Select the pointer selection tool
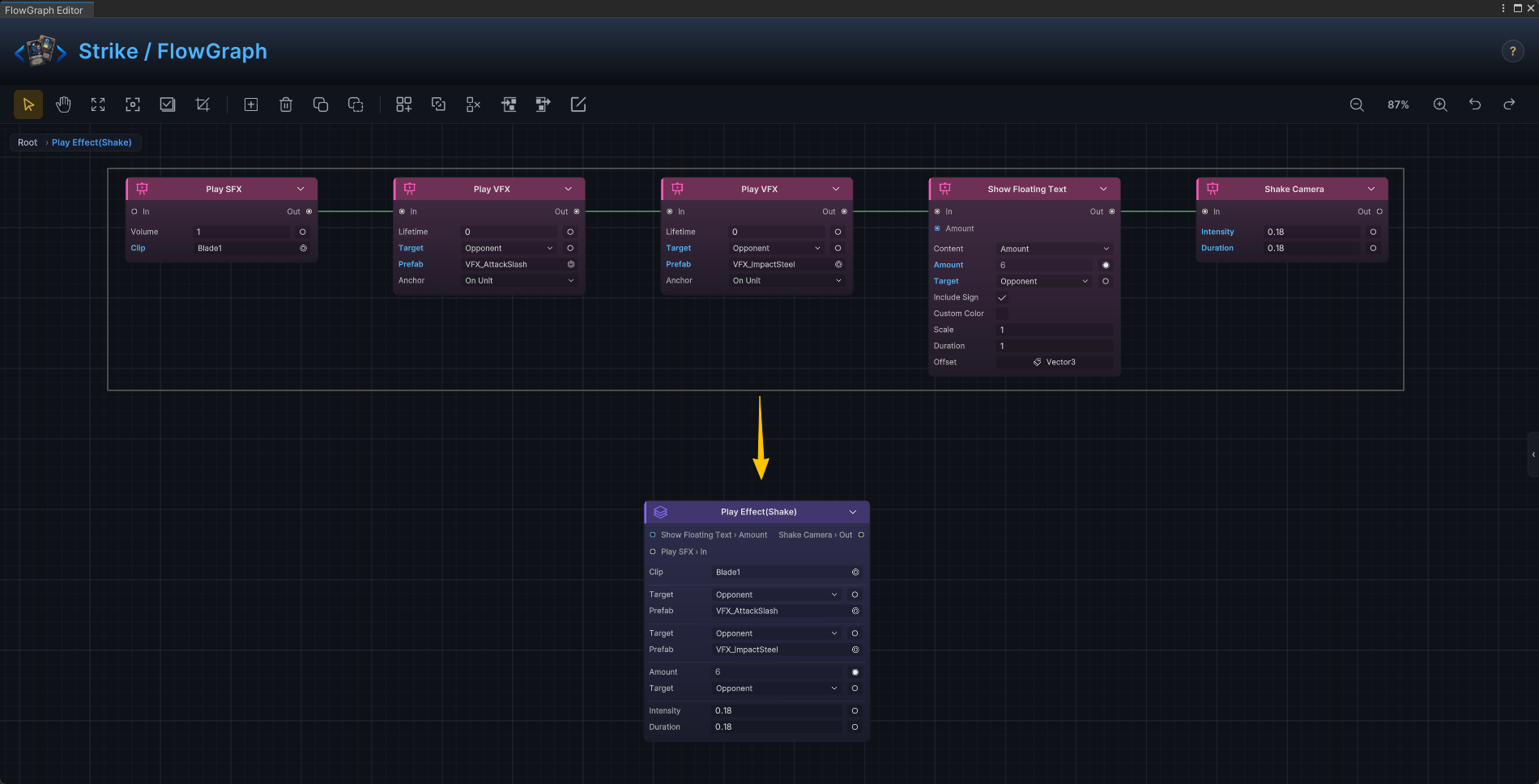 [28, 104]
